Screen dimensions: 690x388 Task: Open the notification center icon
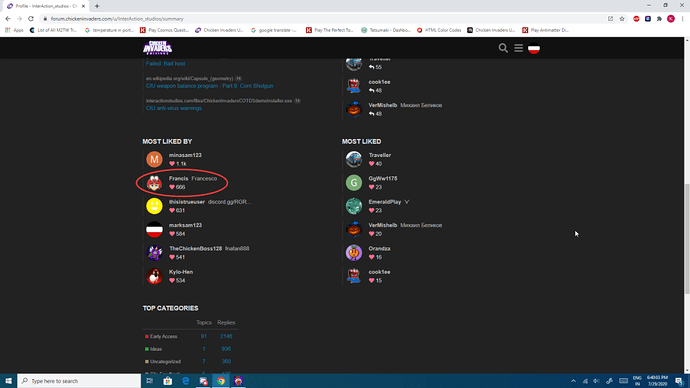point(679,381)
